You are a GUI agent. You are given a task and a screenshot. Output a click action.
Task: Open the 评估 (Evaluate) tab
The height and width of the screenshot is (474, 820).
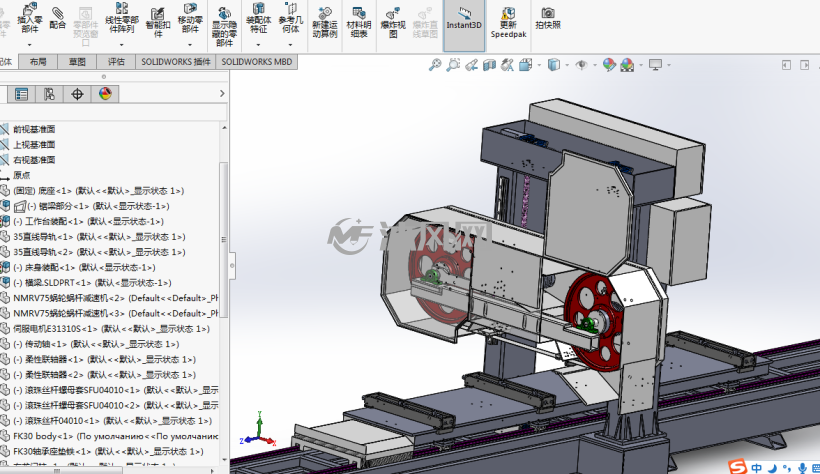[x=116, y=62]
